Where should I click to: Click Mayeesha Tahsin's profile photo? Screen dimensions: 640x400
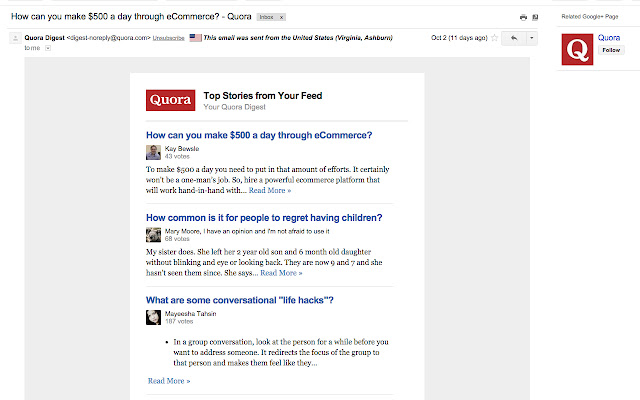pyautogui.click(x=153, y=317)
